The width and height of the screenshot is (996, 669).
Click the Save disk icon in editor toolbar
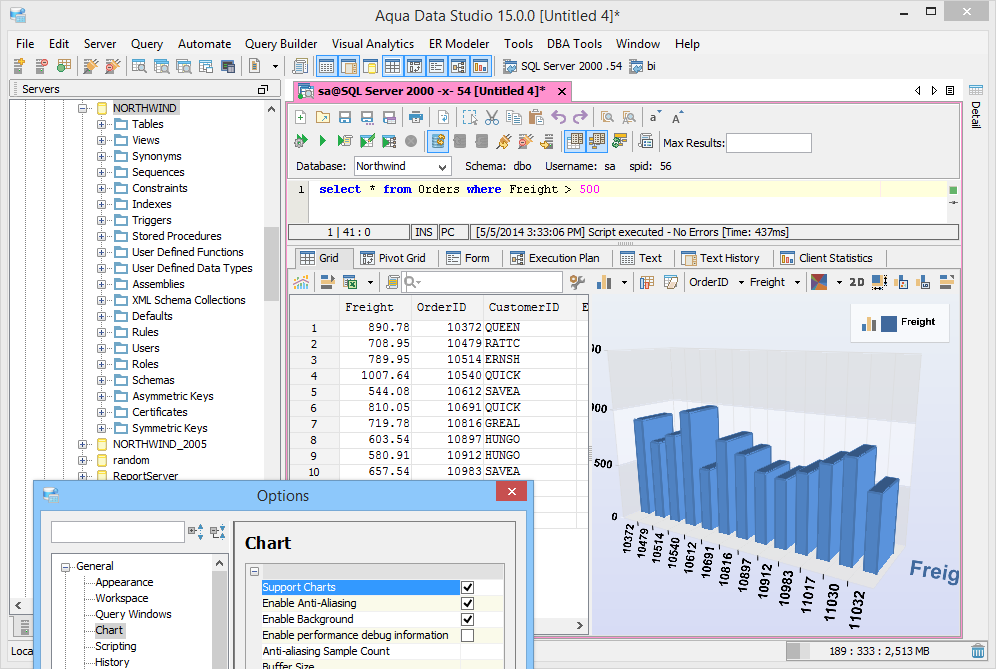coord(345,117)
